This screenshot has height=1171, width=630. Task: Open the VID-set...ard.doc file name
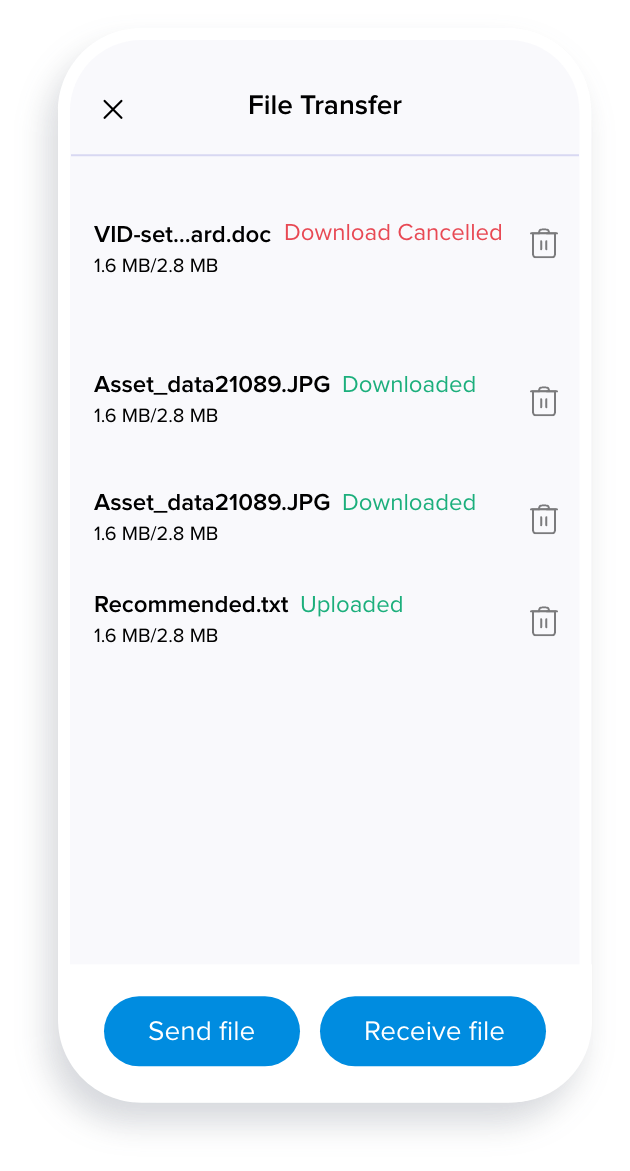[x=182, y=234]
